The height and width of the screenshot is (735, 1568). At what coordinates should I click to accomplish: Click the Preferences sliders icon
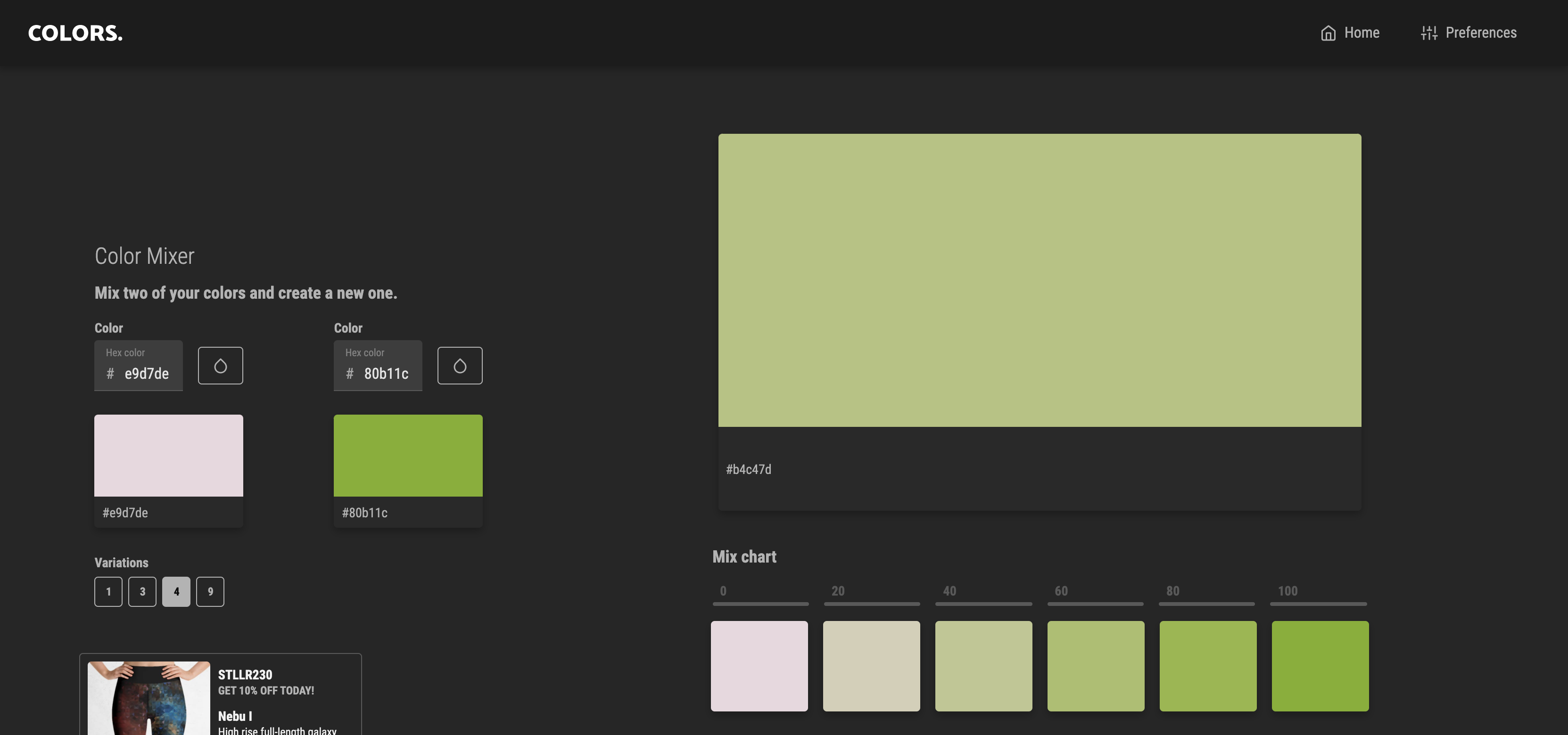pyautogui.click(x=1428, y=33)
